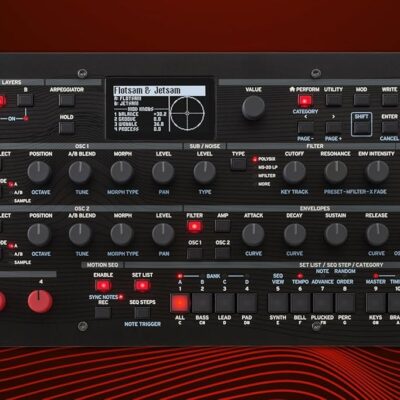
Task: Click the envelope Sustain knob
Action: tap(336, 234)
